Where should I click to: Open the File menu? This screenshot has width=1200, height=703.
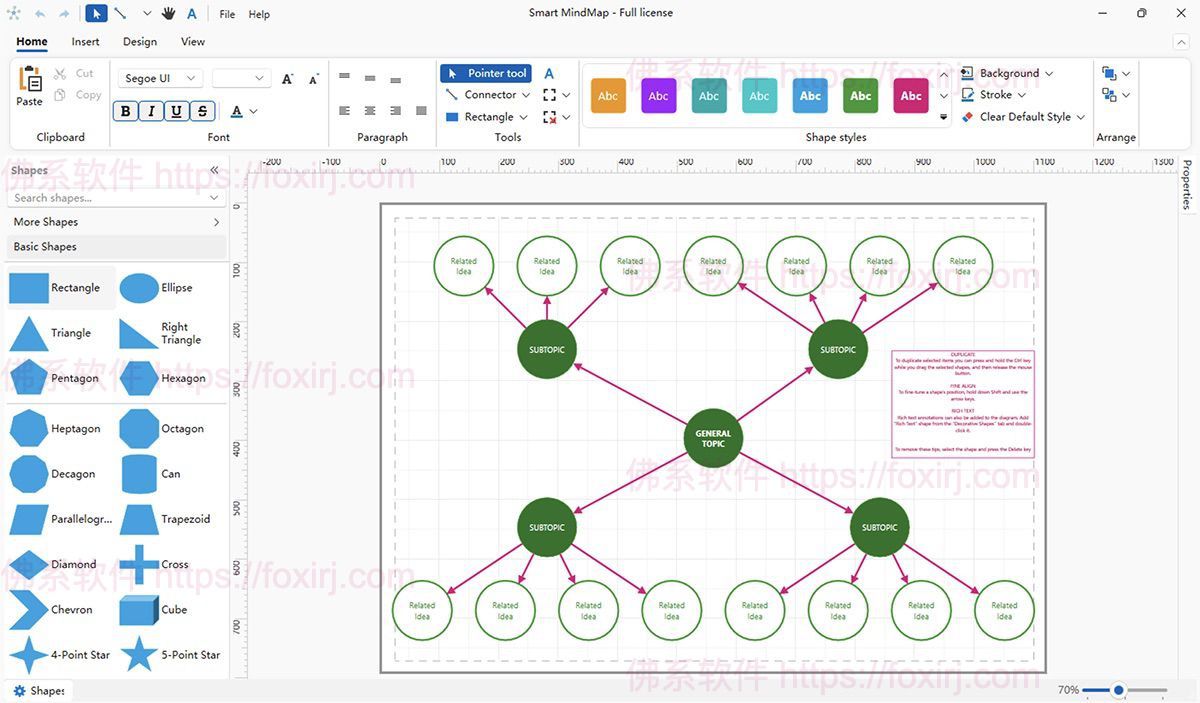(227, 14)
